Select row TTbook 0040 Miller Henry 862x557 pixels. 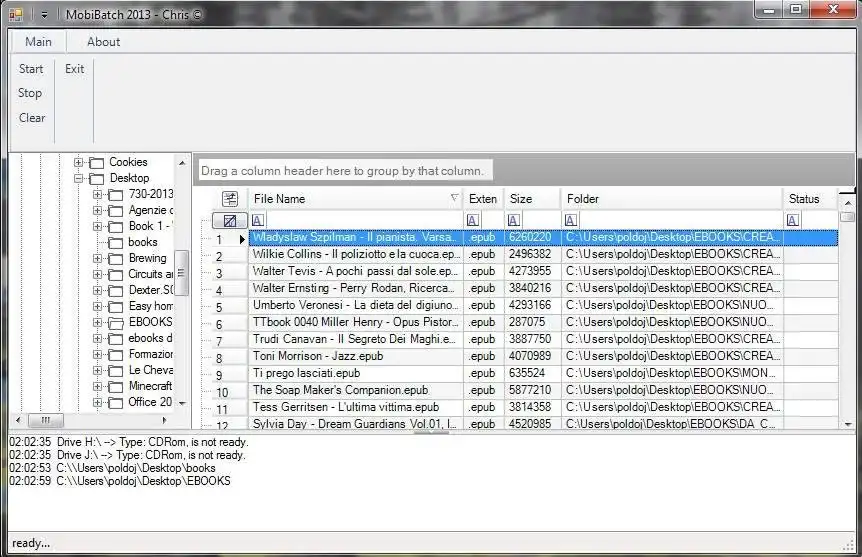pos(543,322)
